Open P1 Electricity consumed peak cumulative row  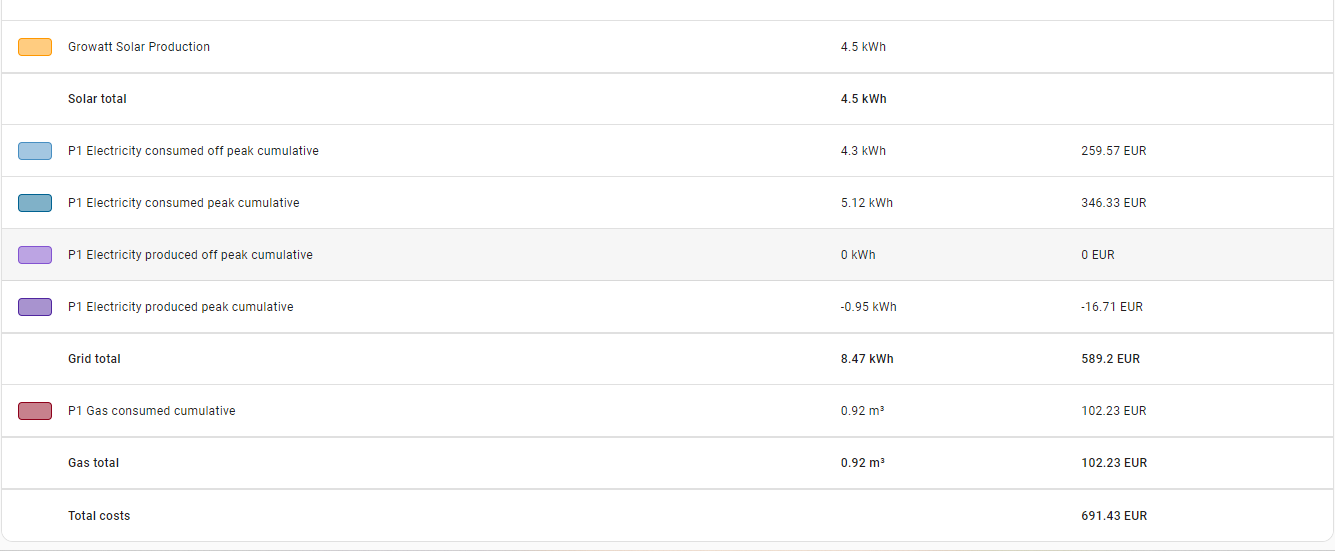click(x=667, y=203)
